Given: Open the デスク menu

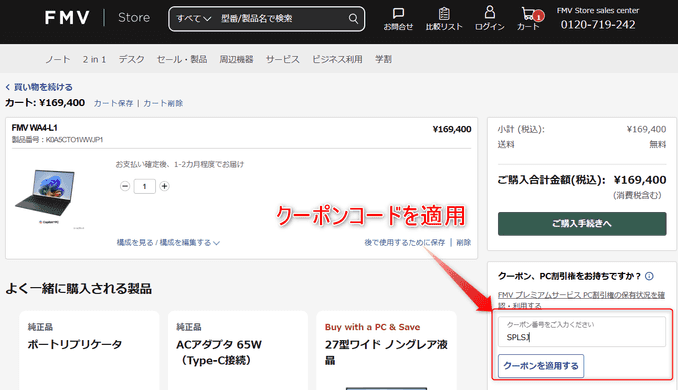Looking at the screenshot, I should point(131,59).
